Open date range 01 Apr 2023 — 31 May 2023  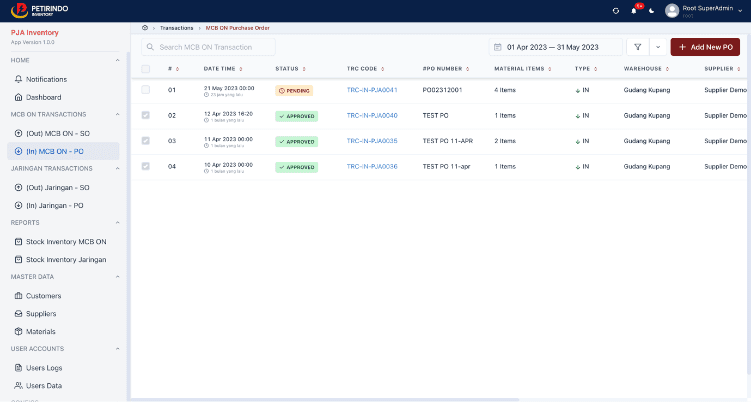click(x=556, y=47)
